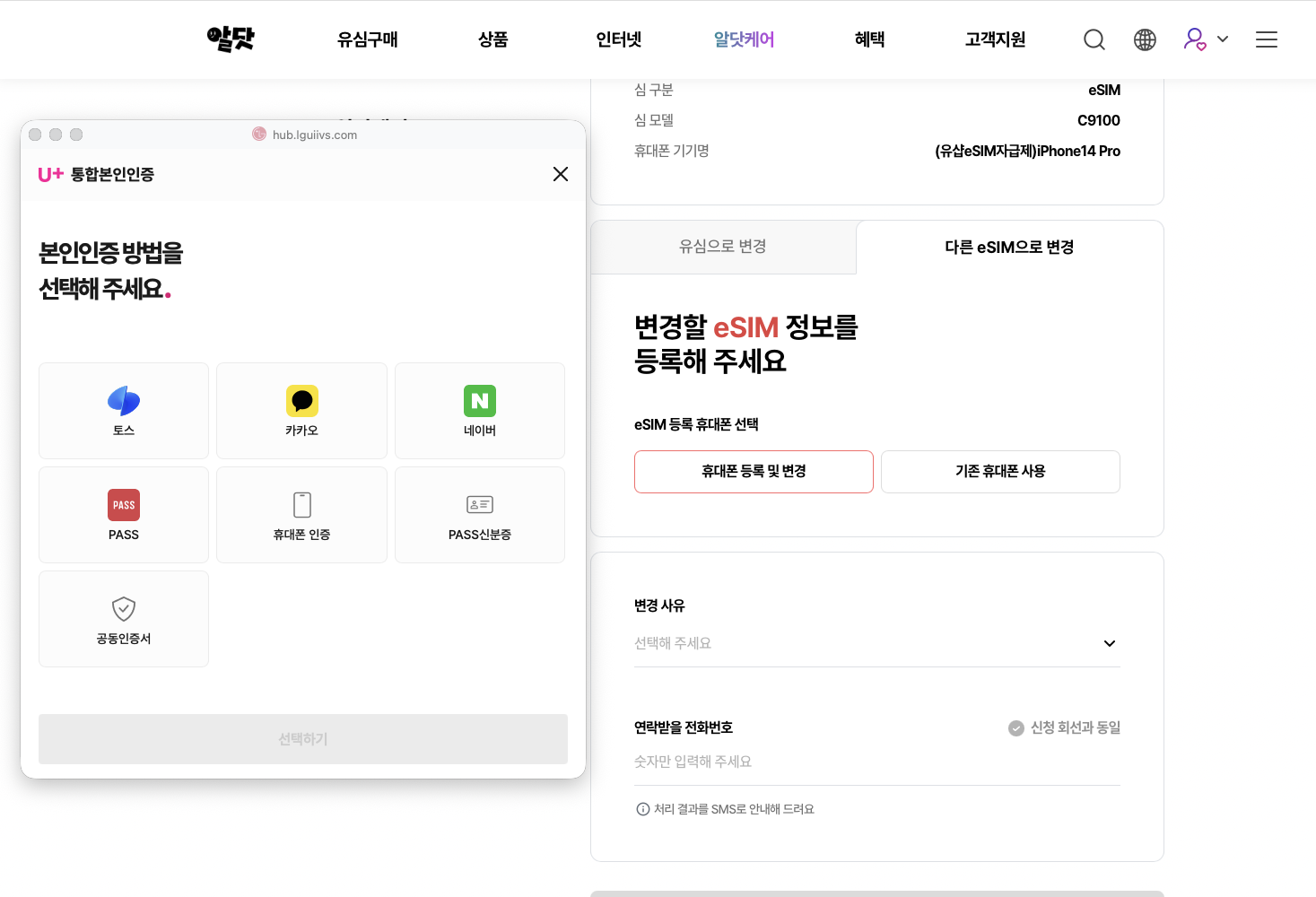This screenshot has height=897, width=1316.
Task: Click the iPhone14 Pro device name value
Action: tap(1028, 151)
